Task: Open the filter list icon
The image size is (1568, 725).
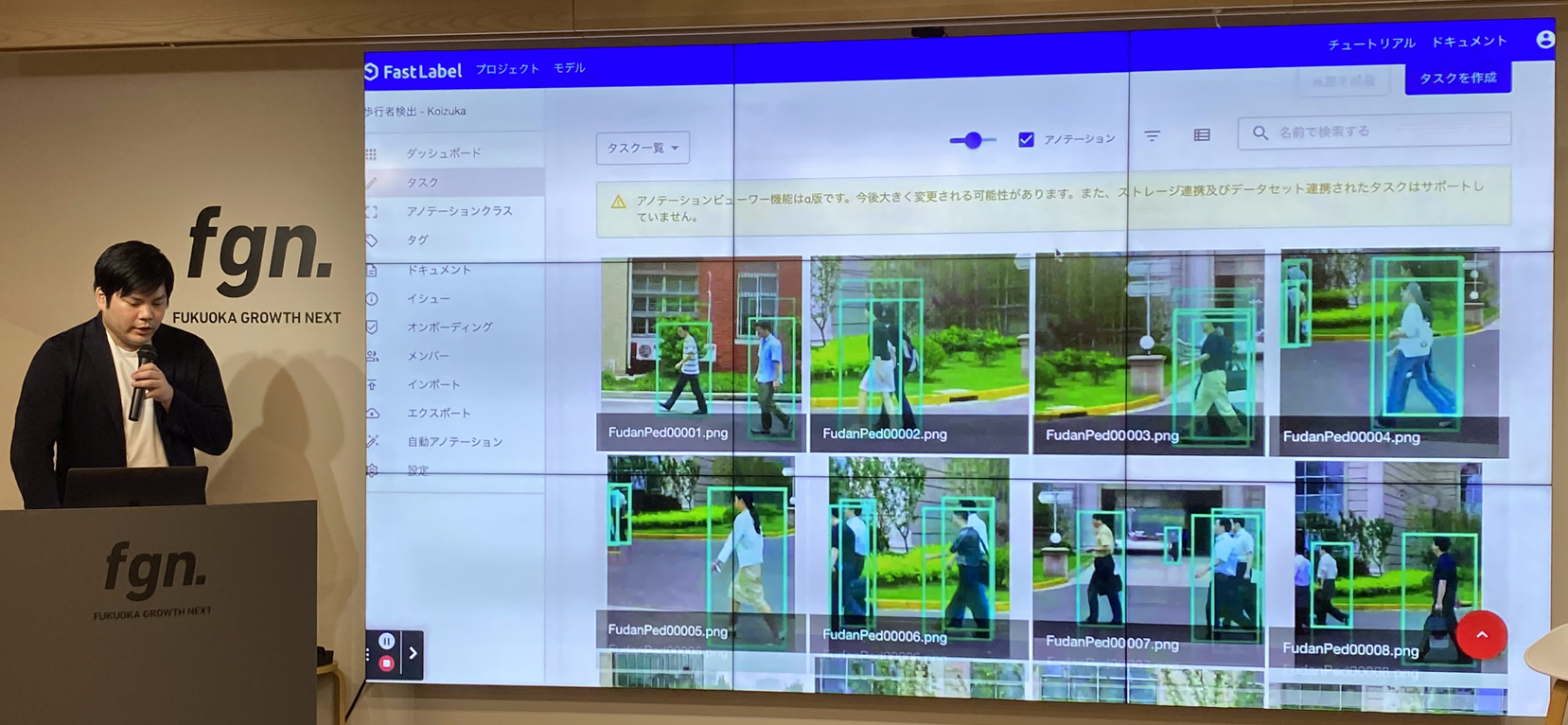Action: tap(1152, 136)
